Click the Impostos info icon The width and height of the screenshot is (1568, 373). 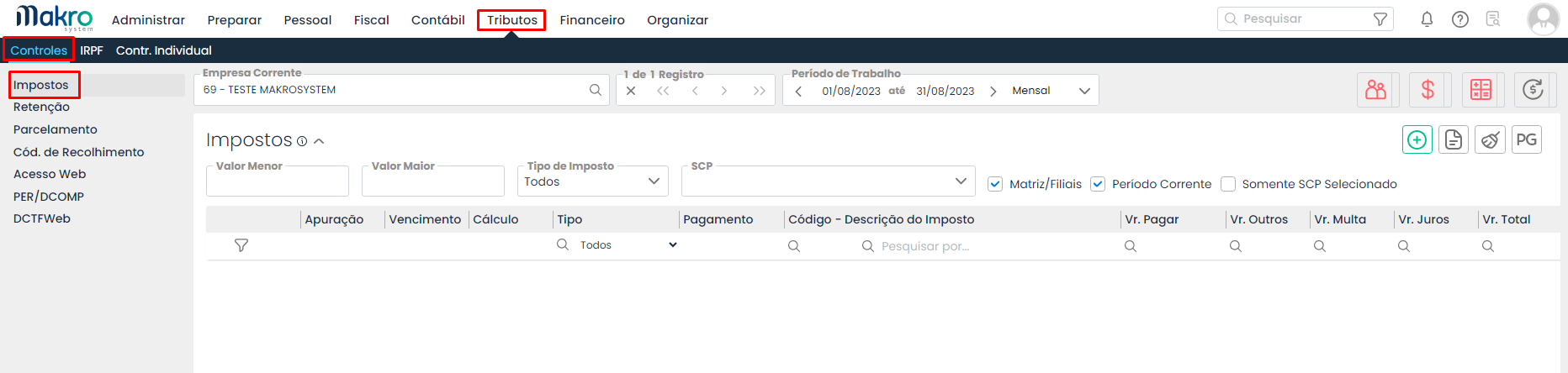302,141
